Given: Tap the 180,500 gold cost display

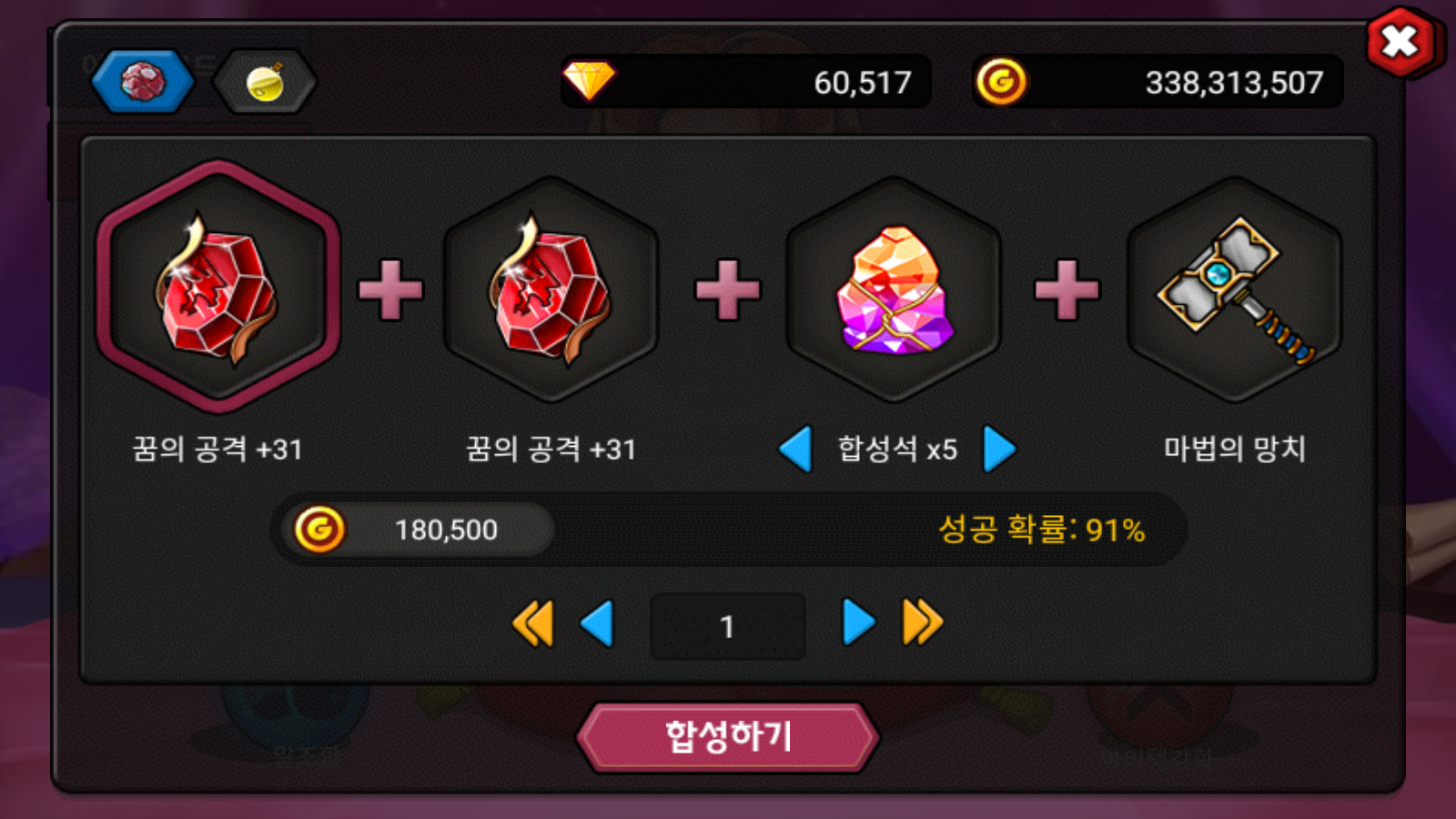Looking at the screenshot, I should (417, 530).
